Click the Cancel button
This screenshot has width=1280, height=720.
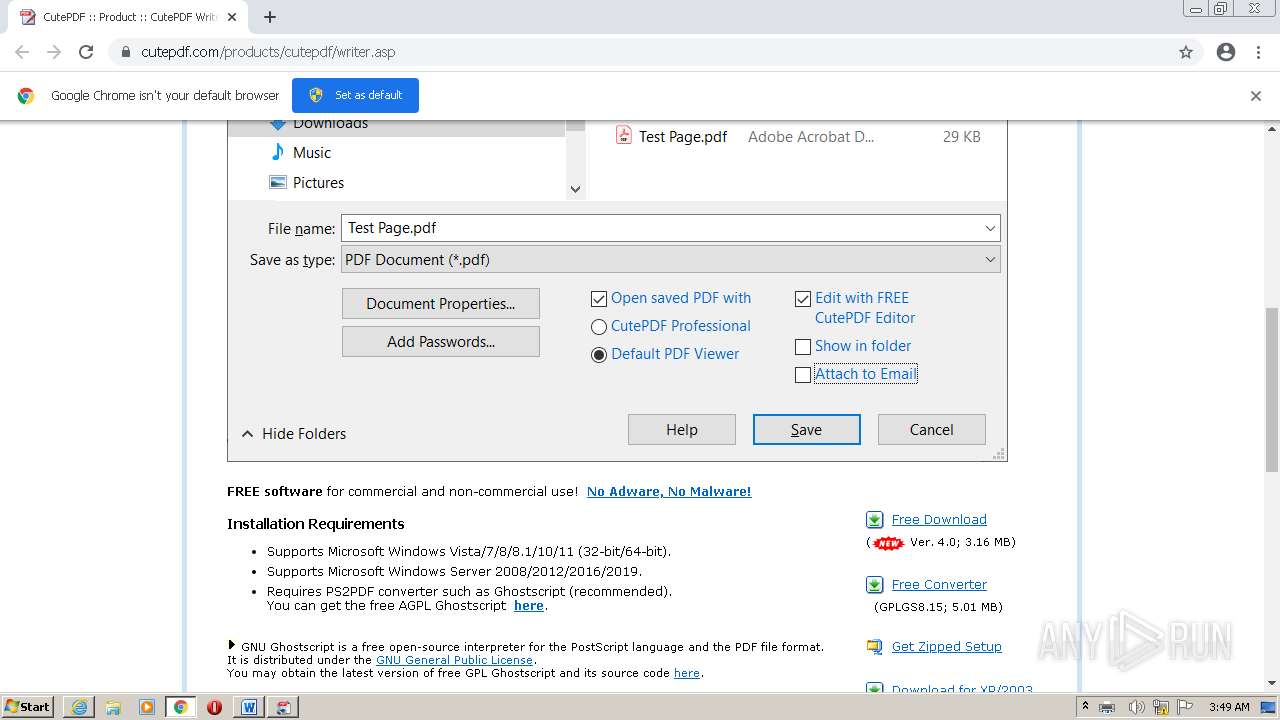point(932,430)
